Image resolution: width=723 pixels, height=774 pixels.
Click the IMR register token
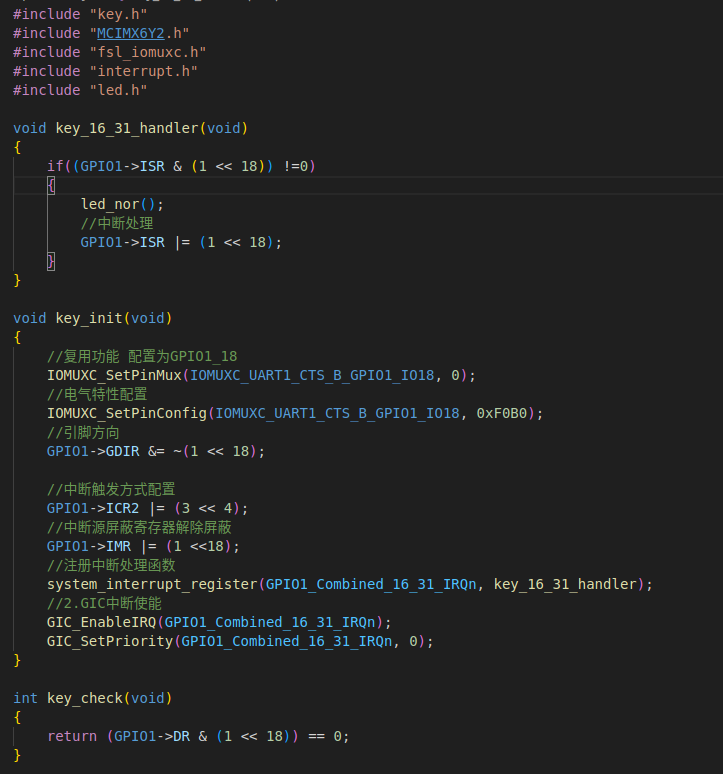point(118,546)
